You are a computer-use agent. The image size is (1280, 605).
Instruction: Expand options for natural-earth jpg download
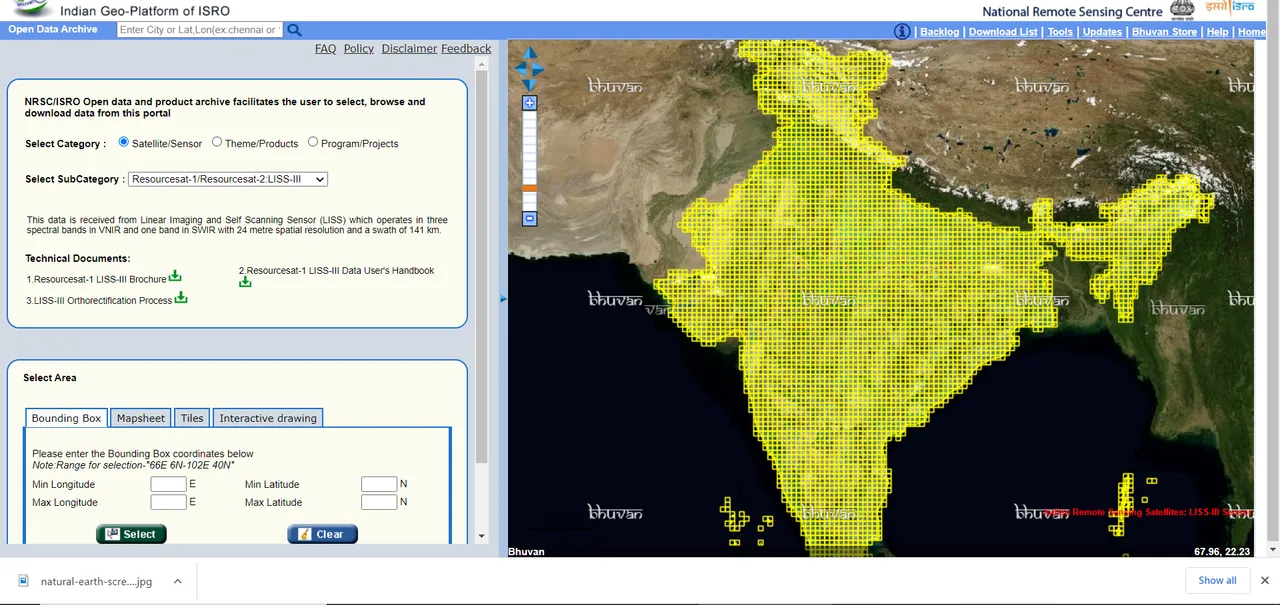(x=177, y=581)
